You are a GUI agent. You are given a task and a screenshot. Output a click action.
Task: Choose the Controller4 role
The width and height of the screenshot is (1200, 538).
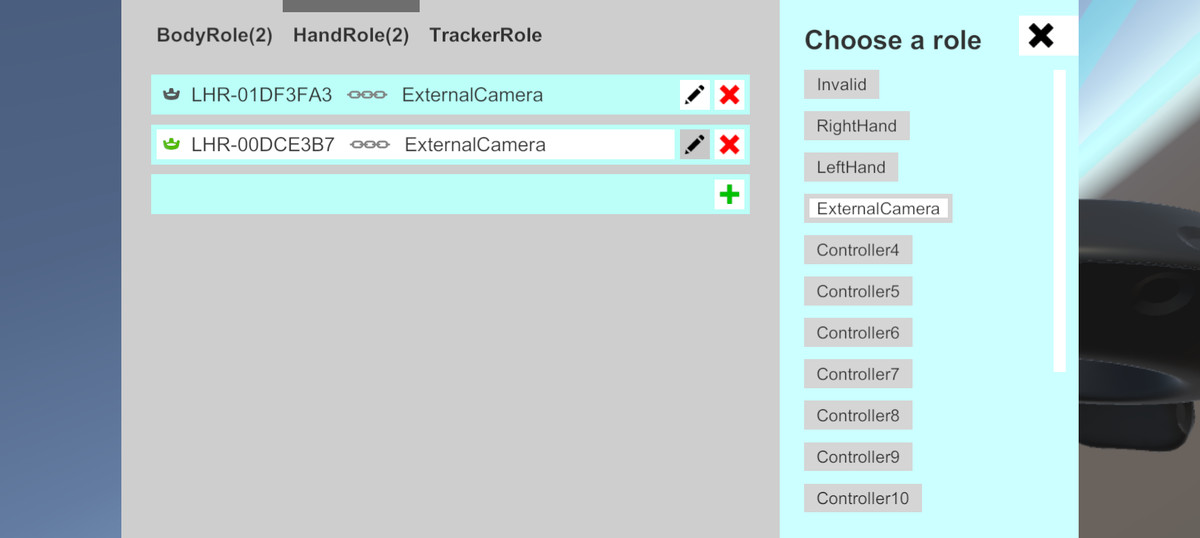(x=858, y=250)
